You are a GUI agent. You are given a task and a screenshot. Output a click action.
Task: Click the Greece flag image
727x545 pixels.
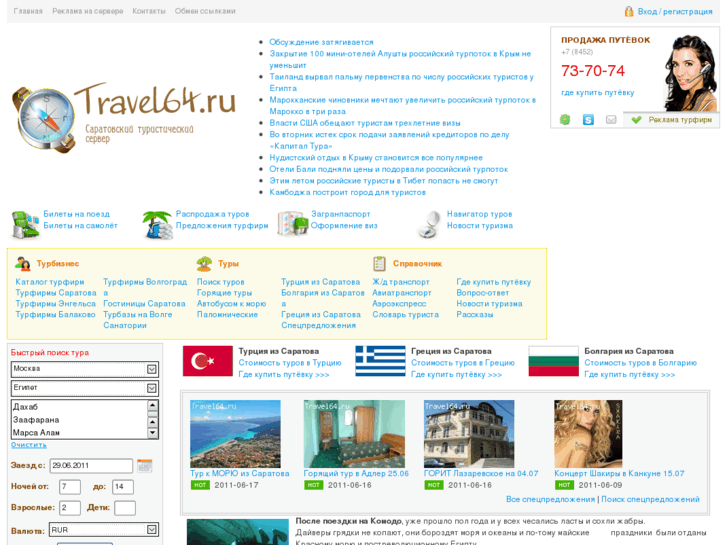coord(380,361)
